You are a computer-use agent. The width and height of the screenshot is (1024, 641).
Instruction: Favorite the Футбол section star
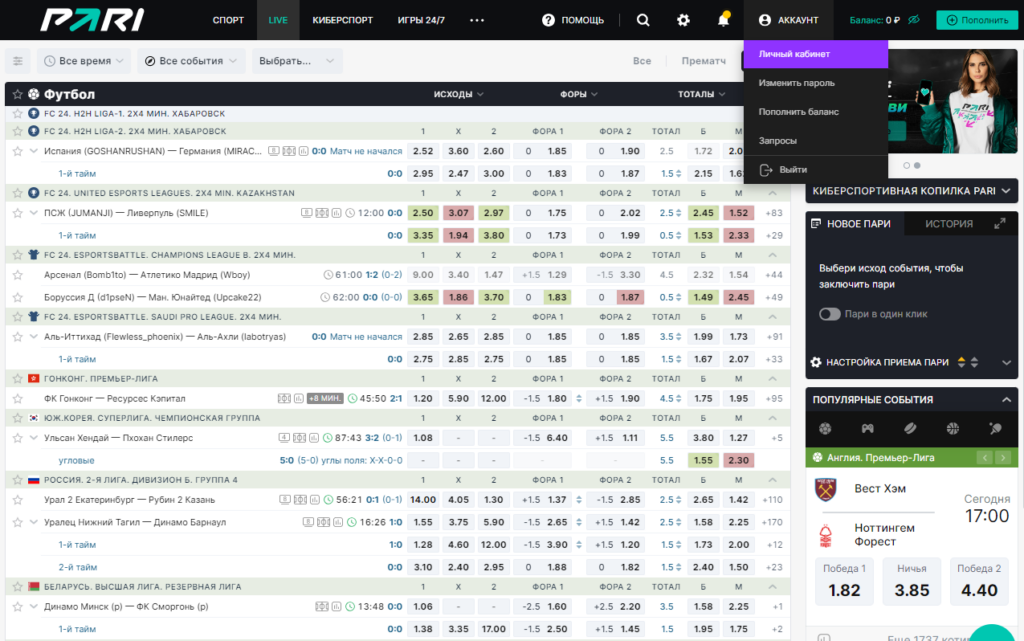[x=18, y=95]
